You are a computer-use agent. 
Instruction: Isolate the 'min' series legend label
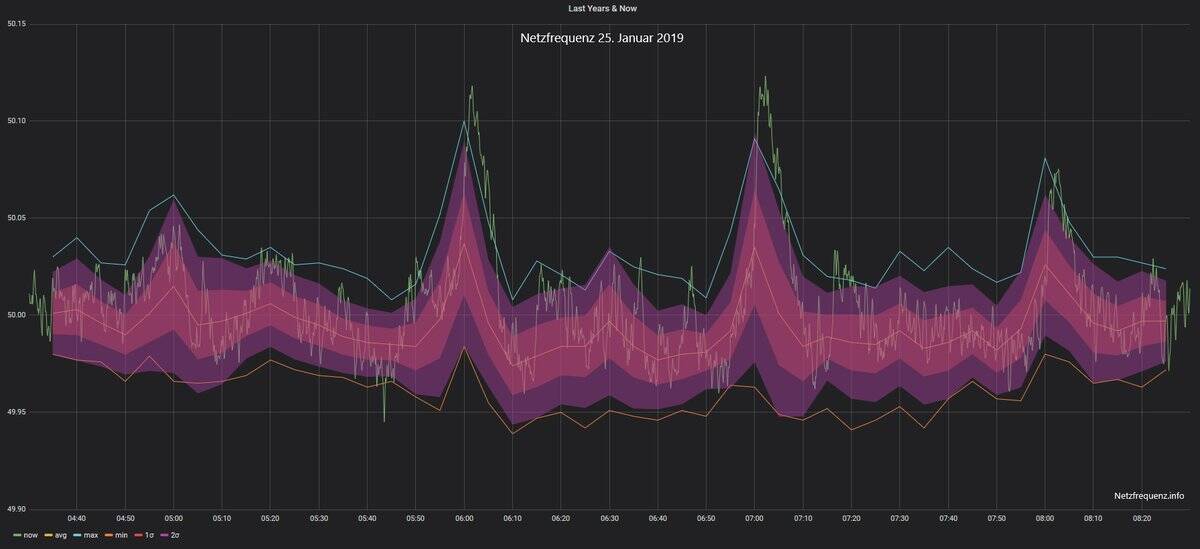pyautogui.click(x=121, y=536)
